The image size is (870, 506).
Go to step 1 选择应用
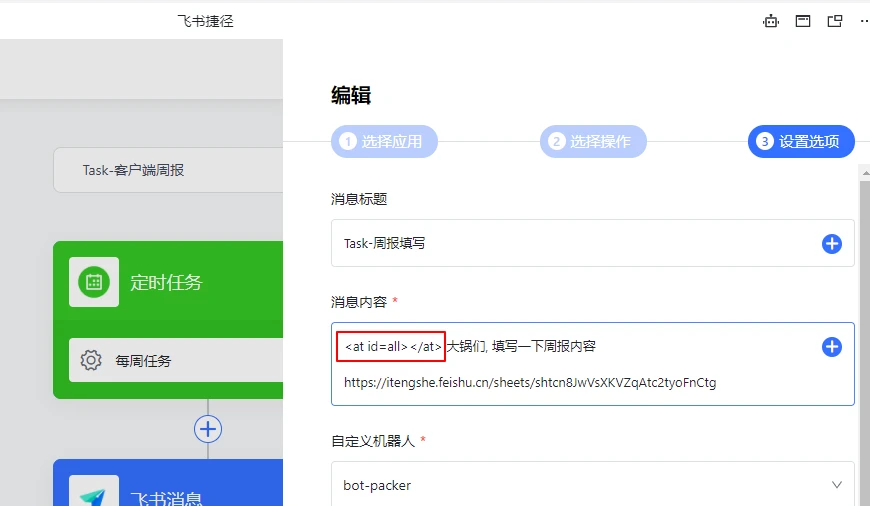(384, 141)
